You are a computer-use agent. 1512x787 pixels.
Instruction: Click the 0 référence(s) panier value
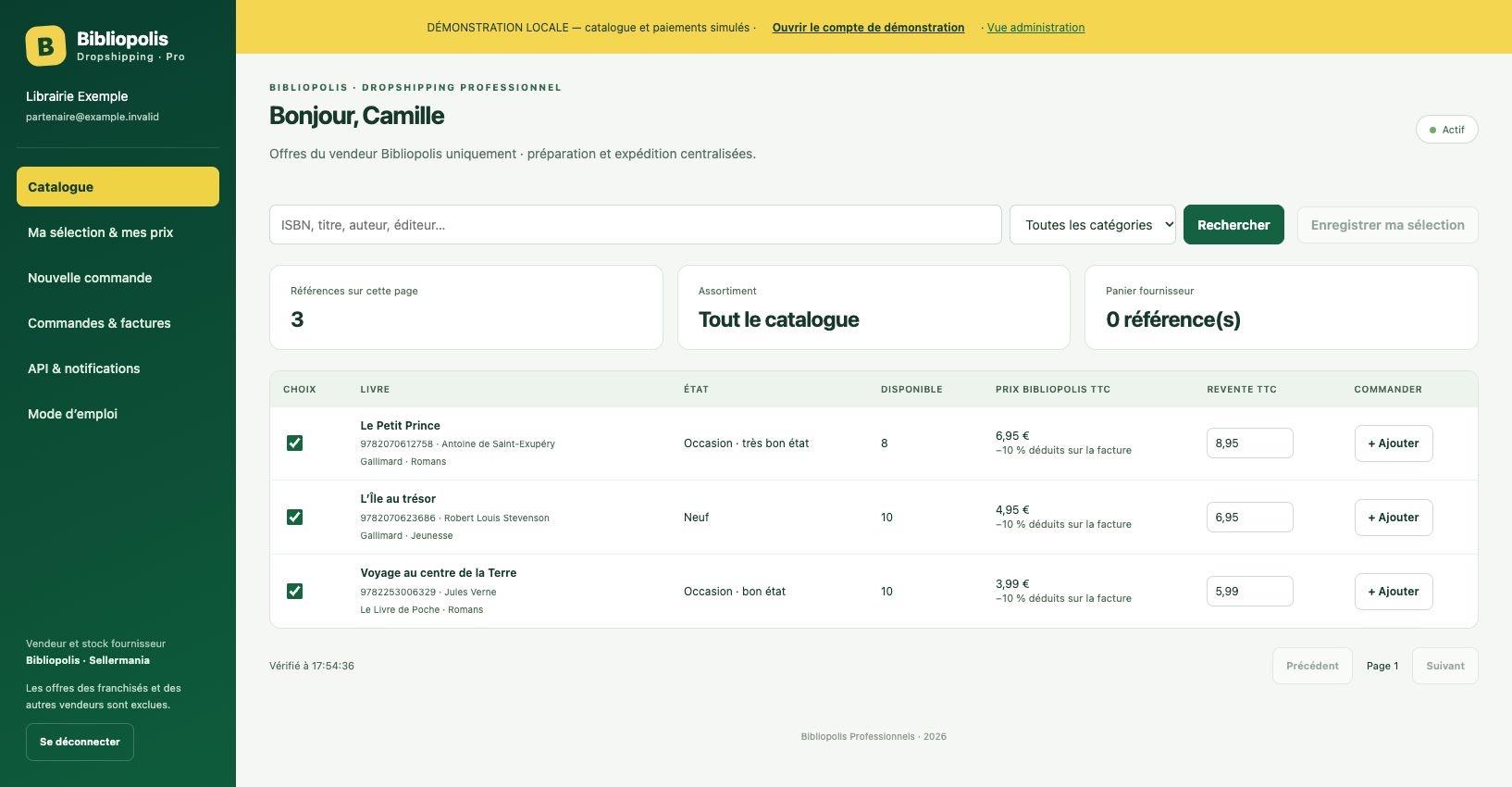[1173, 319]
